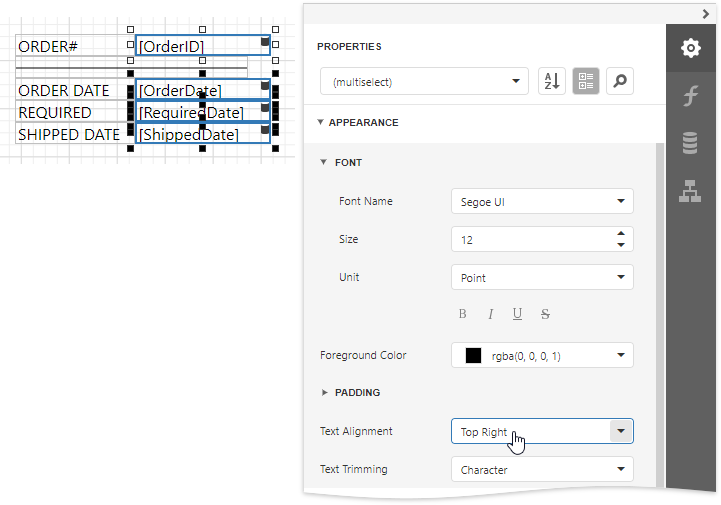The image size is (721, 505).
Task: Open the Font Name dropdown
Action: pyautogui.click(x=621, y=202)
